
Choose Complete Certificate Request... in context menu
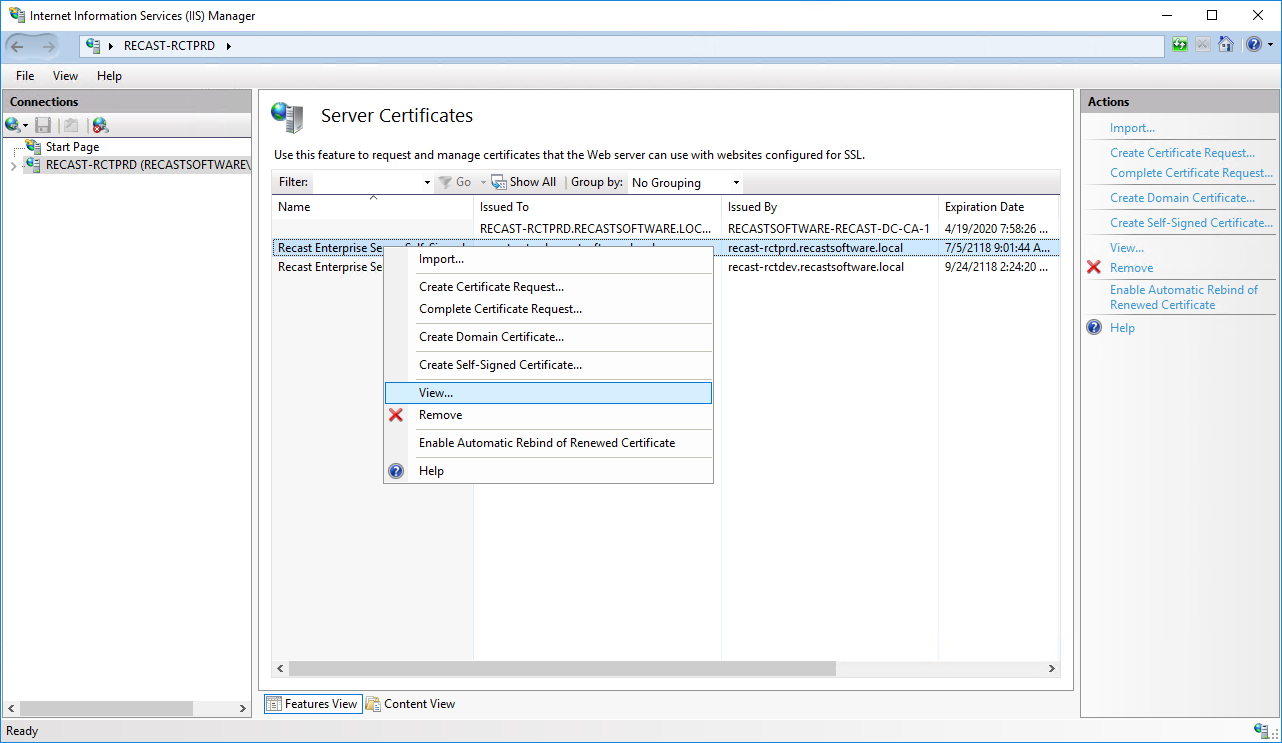tap(548, 309)
